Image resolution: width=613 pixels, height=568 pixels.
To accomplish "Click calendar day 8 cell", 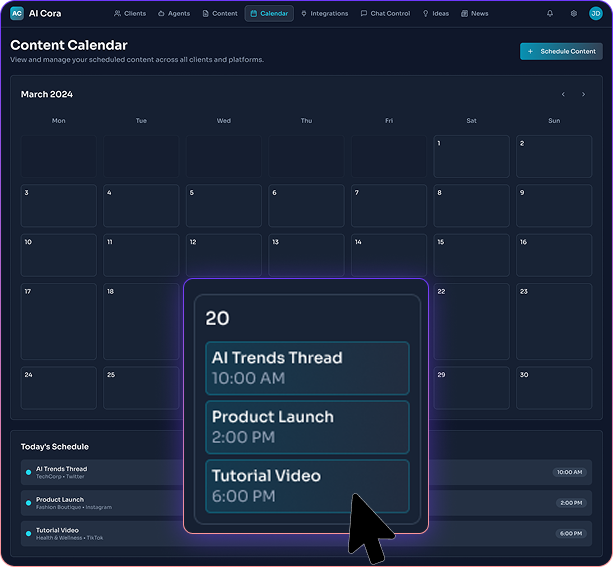I will 471,205.
